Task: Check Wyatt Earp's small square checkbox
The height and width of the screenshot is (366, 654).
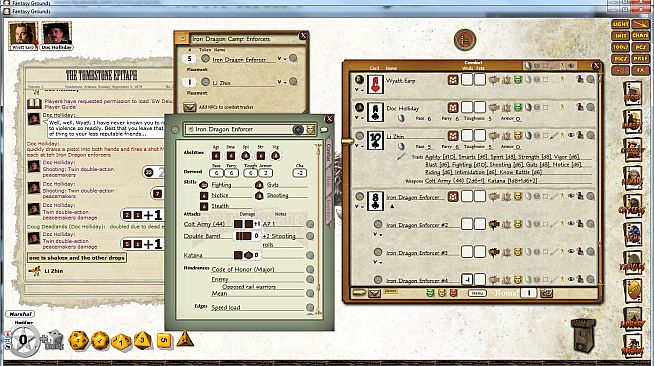Action: [x=546, y=79]
